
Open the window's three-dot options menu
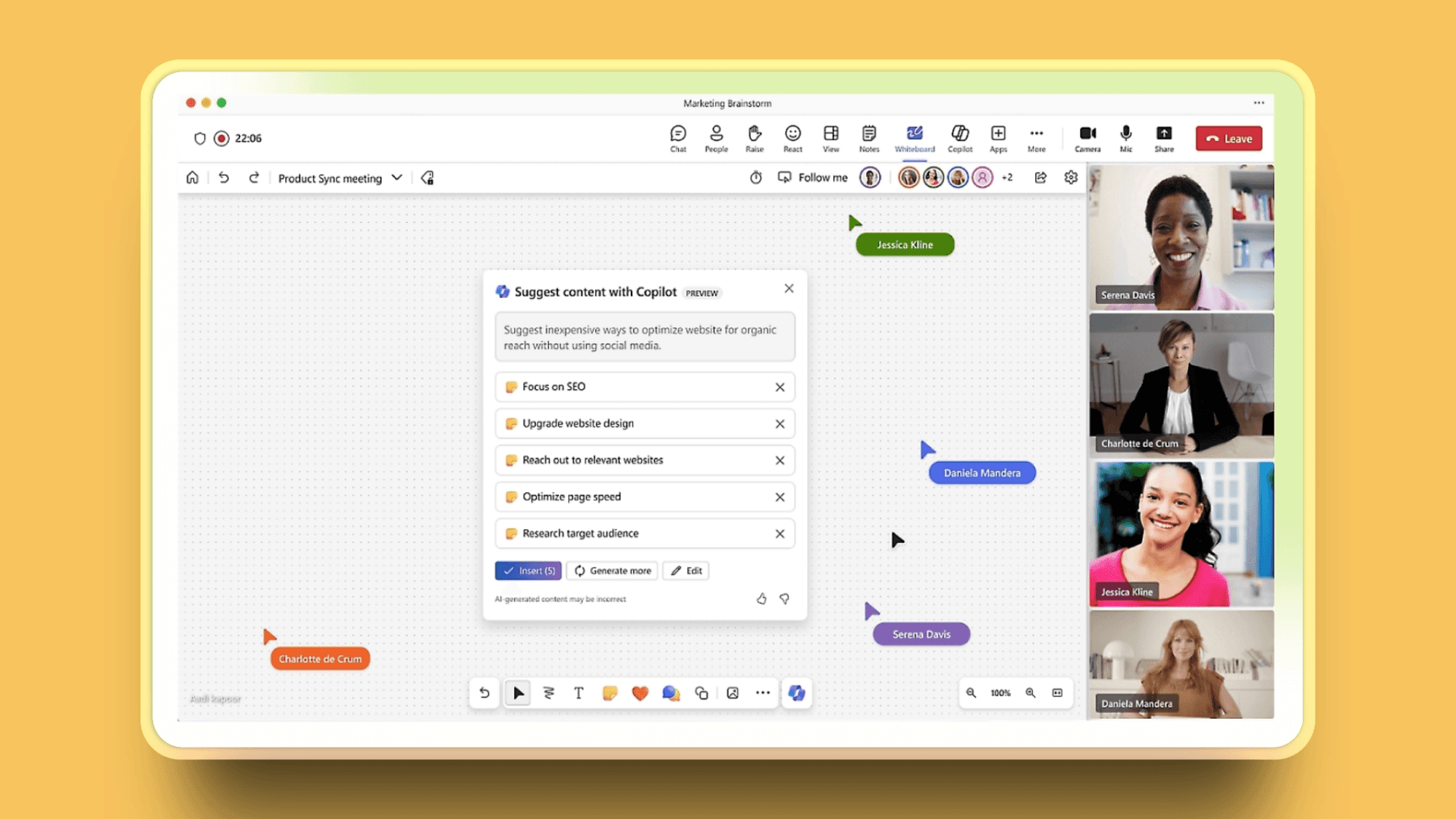tap(1259, 103)
